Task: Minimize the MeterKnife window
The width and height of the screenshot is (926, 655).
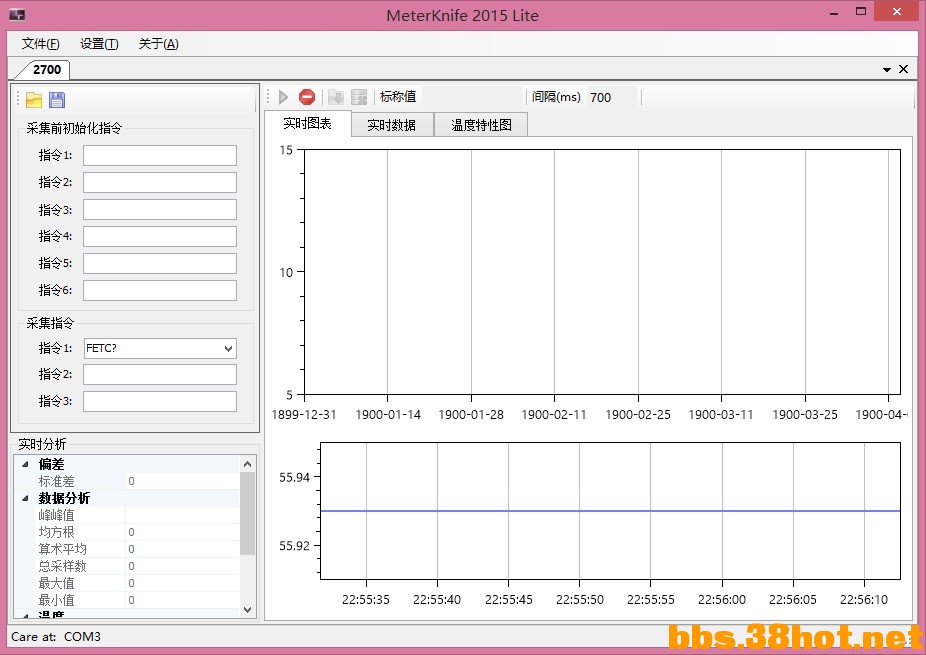Action: click(834, 14)
